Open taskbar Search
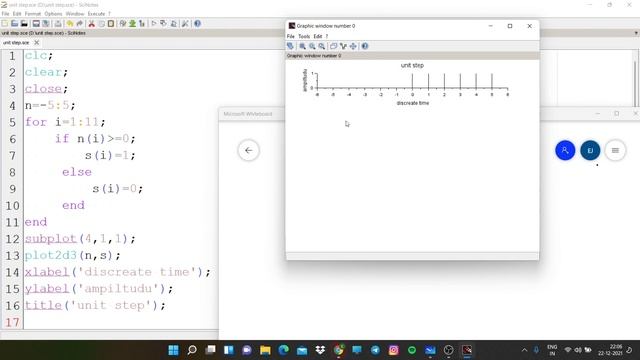Screen dimensions: 640x360 [192, 350]
